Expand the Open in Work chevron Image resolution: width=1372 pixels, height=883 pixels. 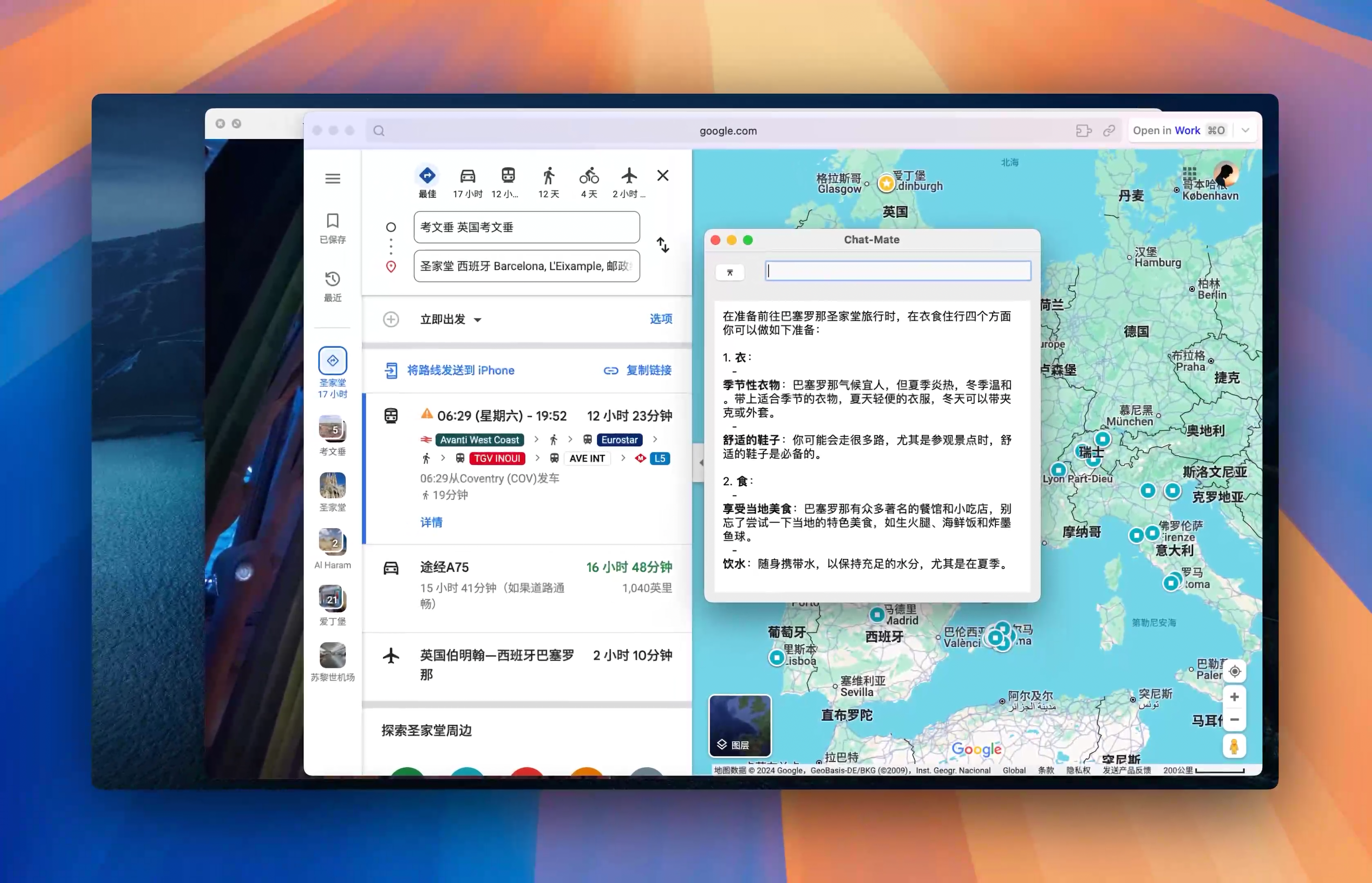[1245, 130]
